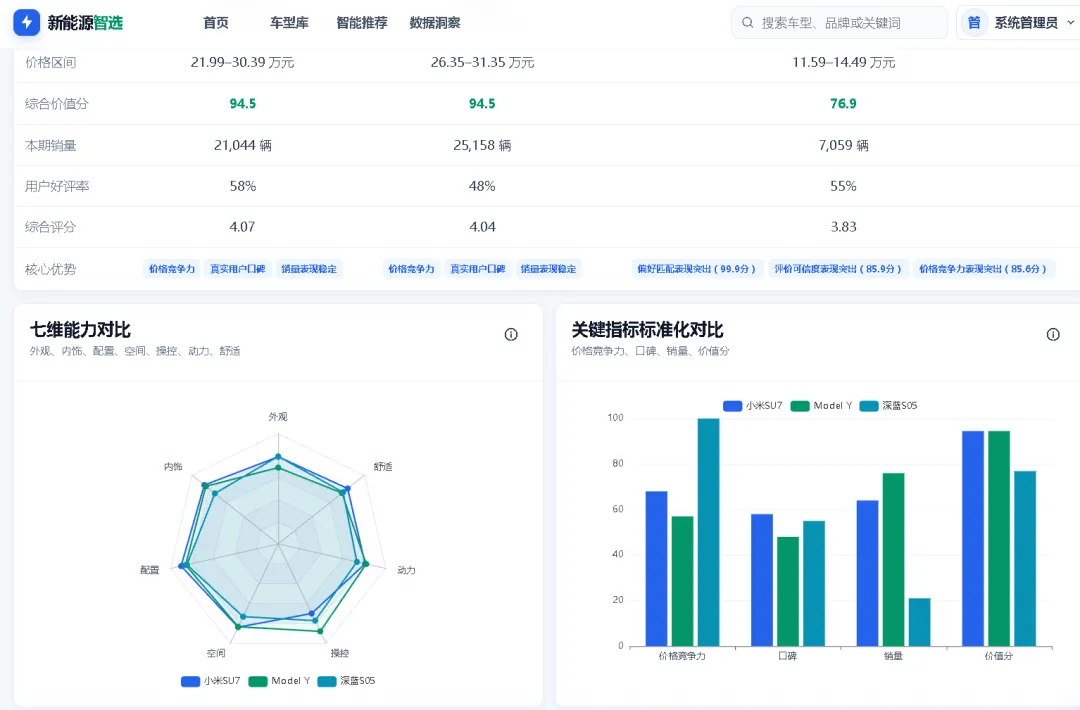The height and width of the screenshot is (710, 1080).
Task: Click the short 深蓝S05 bar for 销量
Action: point(920,622)
